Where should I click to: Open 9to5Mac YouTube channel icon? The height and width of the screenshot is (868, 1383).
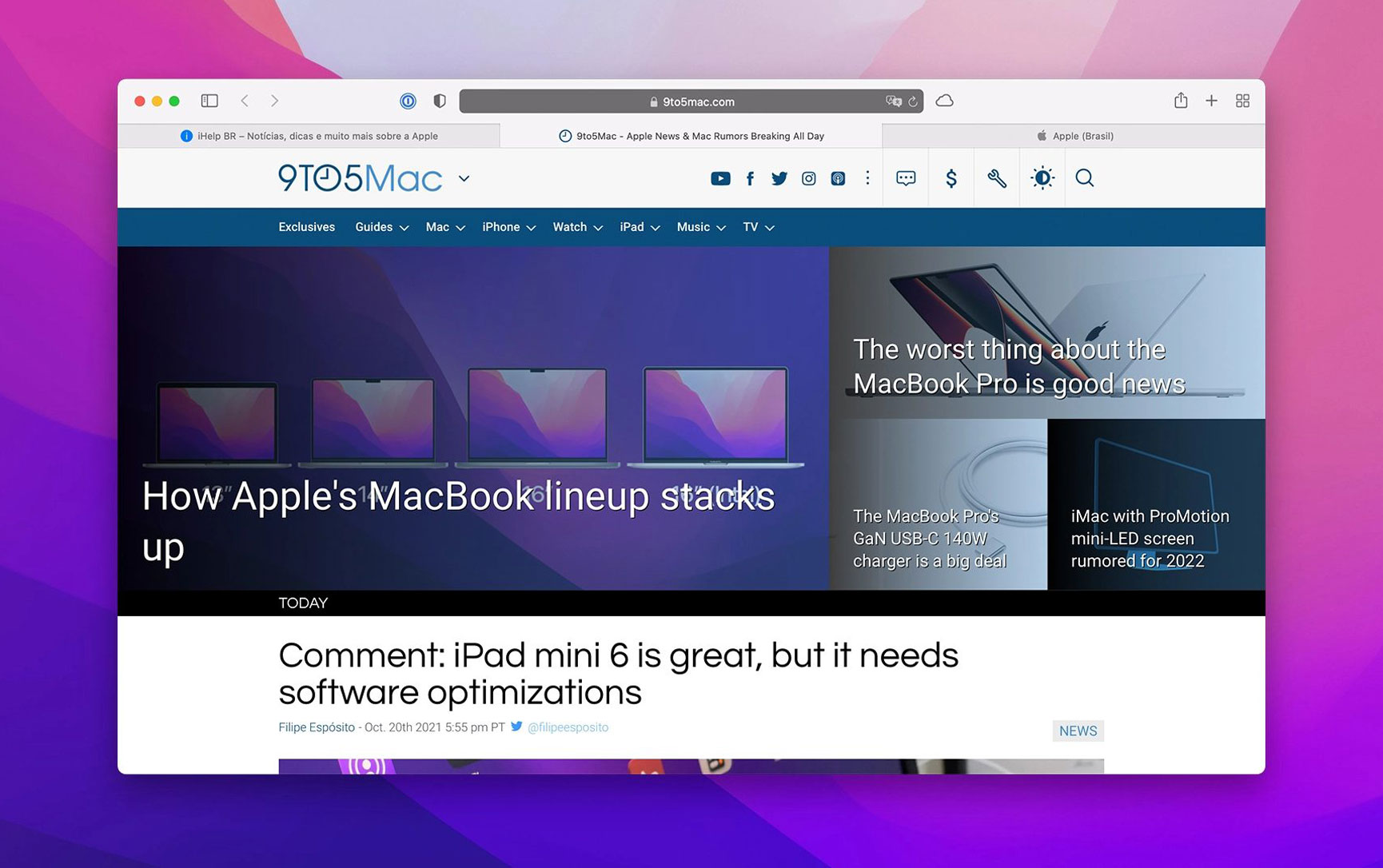point(720,178)
